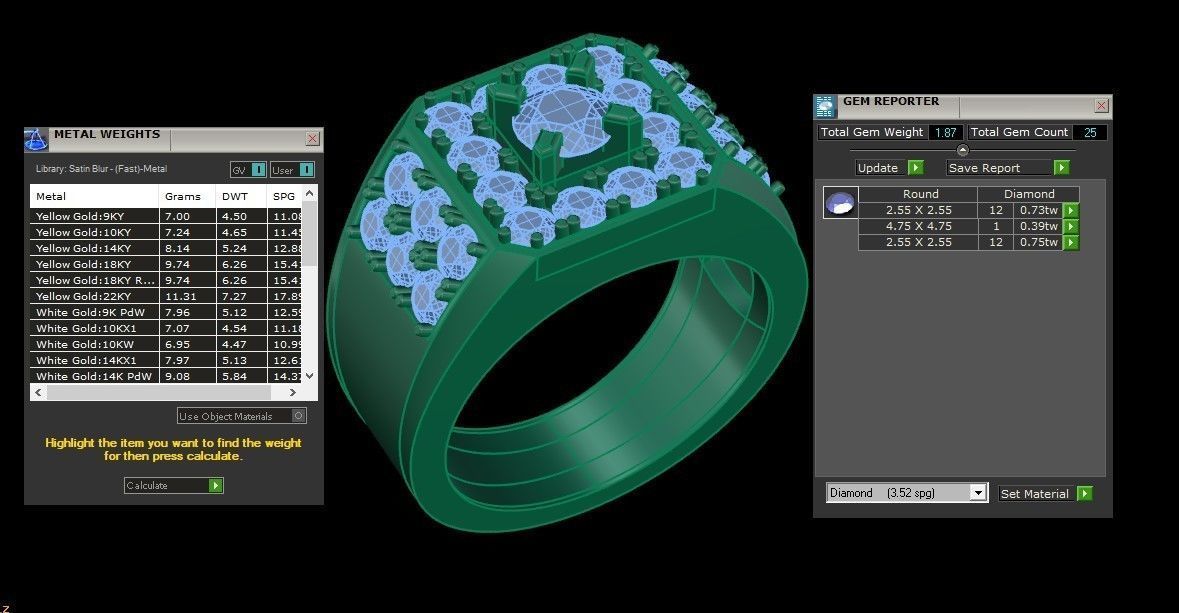Click green arrow beside Update button

[x=916, y=168]
